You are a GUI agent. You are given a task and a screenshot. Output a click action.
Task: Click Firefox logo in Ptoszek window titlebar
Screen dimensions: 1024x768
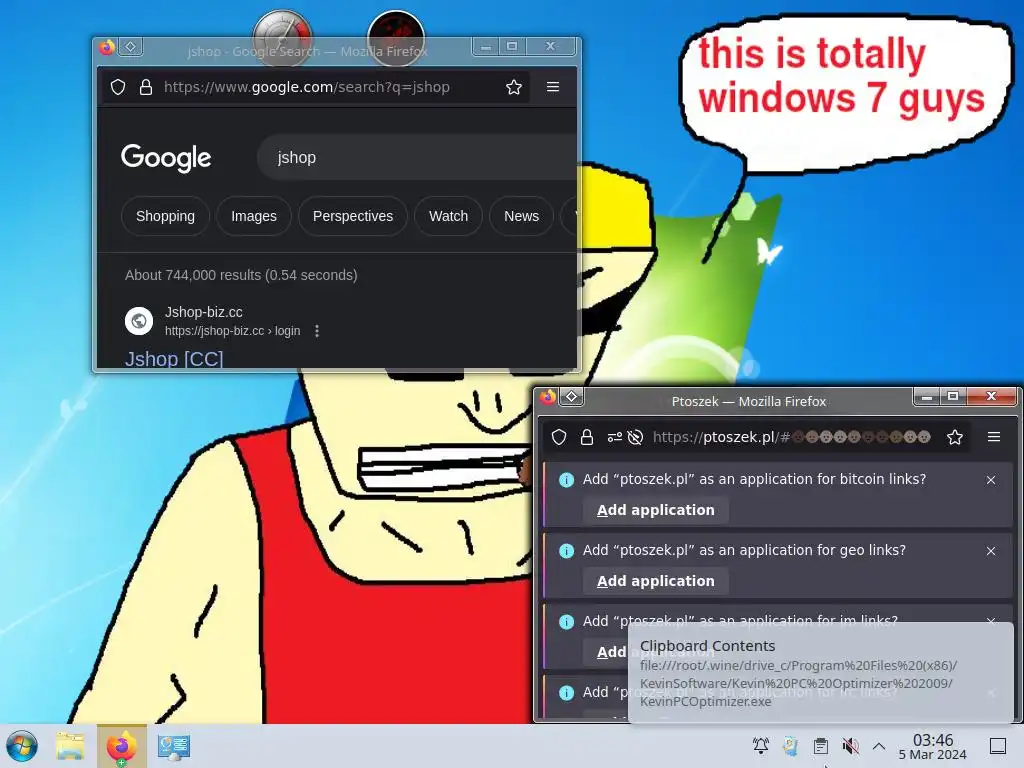point(548,396)
